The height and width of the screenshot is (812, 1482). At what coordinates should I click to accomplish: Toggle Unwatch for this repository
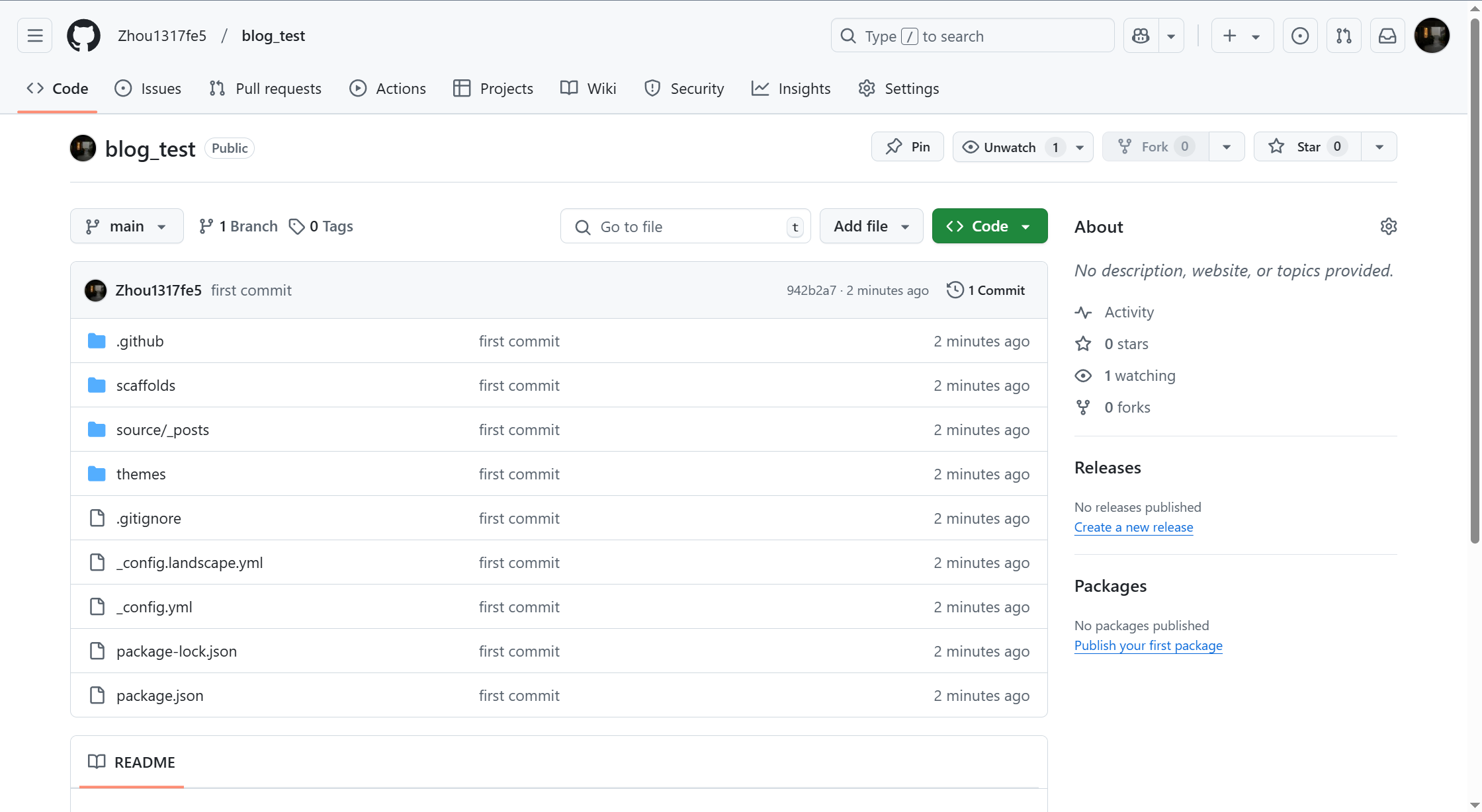[1023, 147]
